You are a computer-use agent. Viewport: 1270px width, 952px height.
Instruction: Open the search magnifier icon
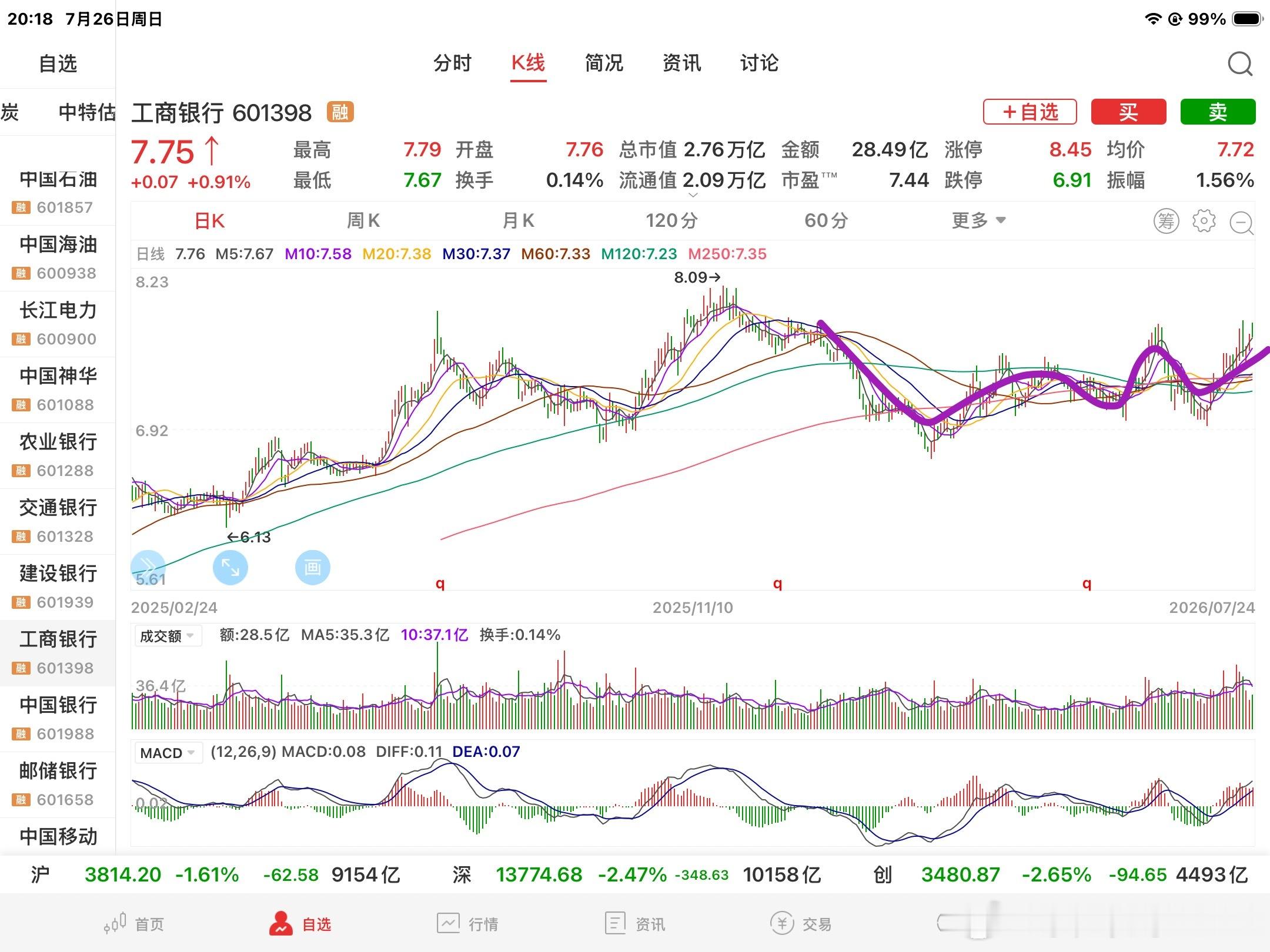[1240, 63]
